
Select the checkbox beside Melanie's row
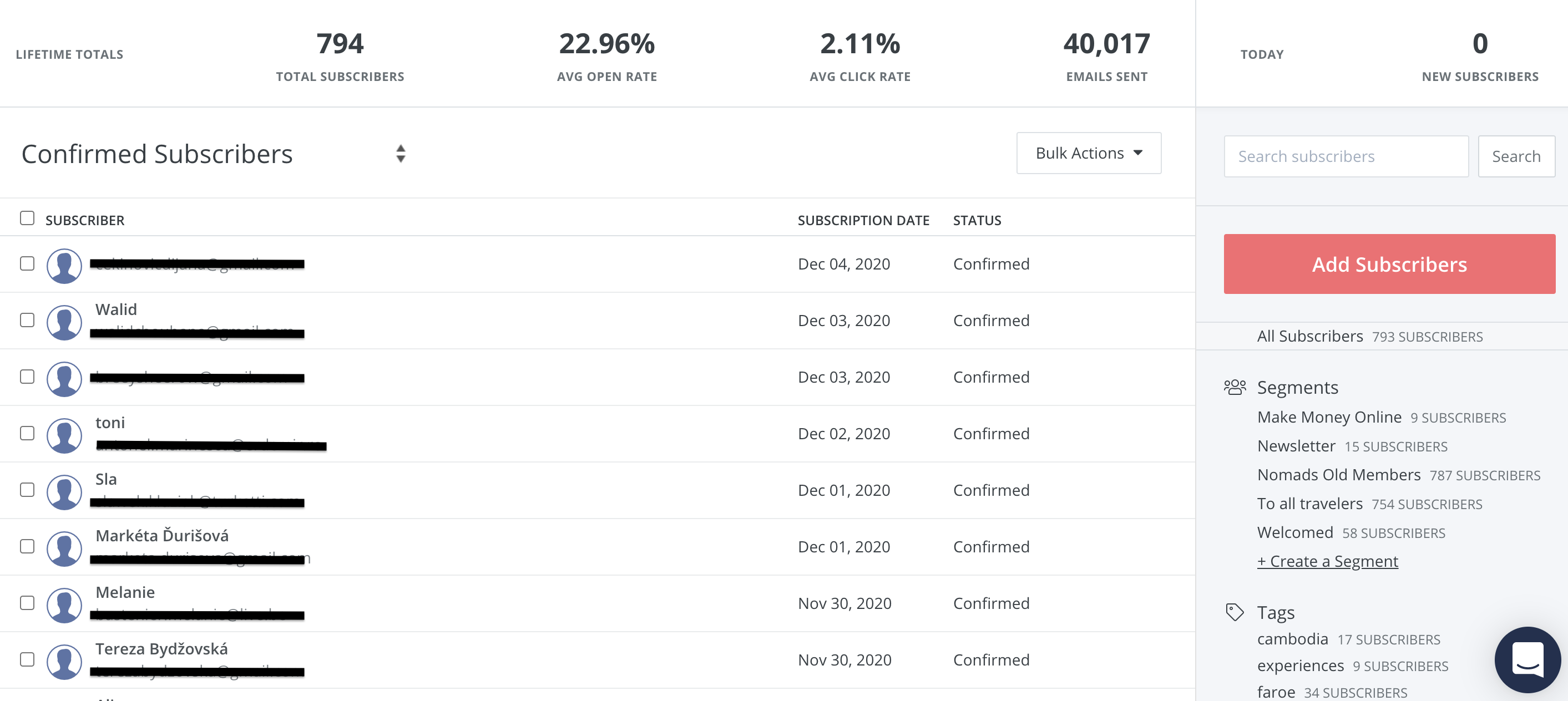tap(27, 603)
